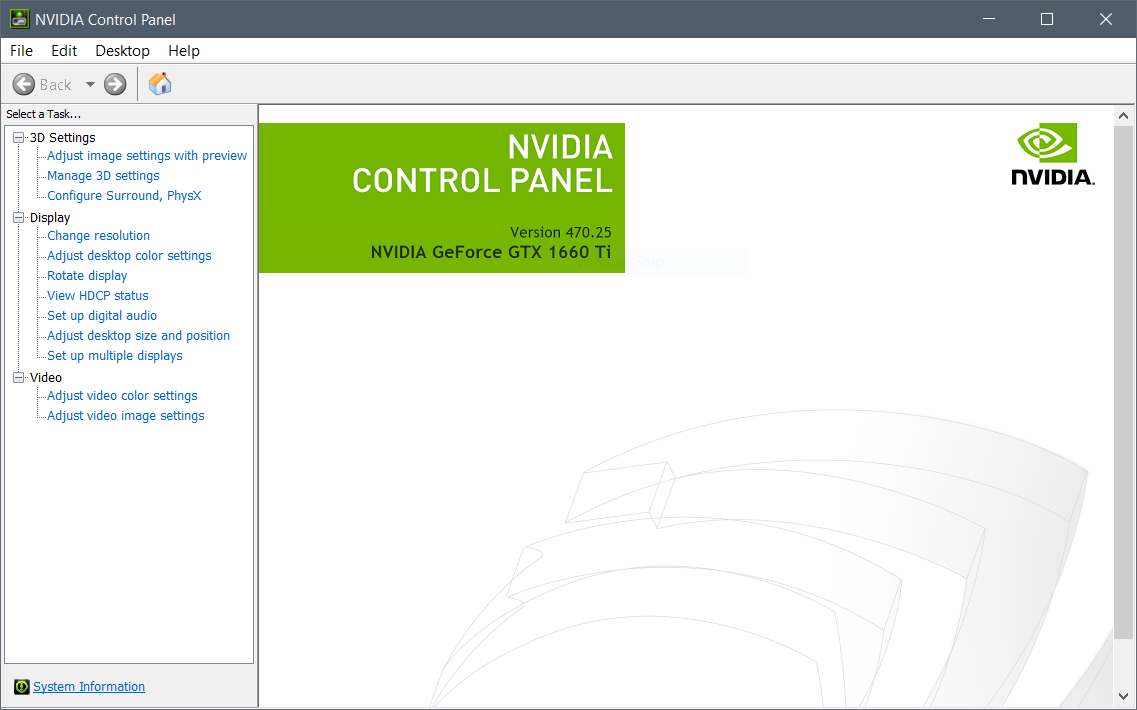The height and width of the screenshot is (710, 1137).
Task: Close the NVIDIA Control Panel window
Action: tap(1106, 19)
